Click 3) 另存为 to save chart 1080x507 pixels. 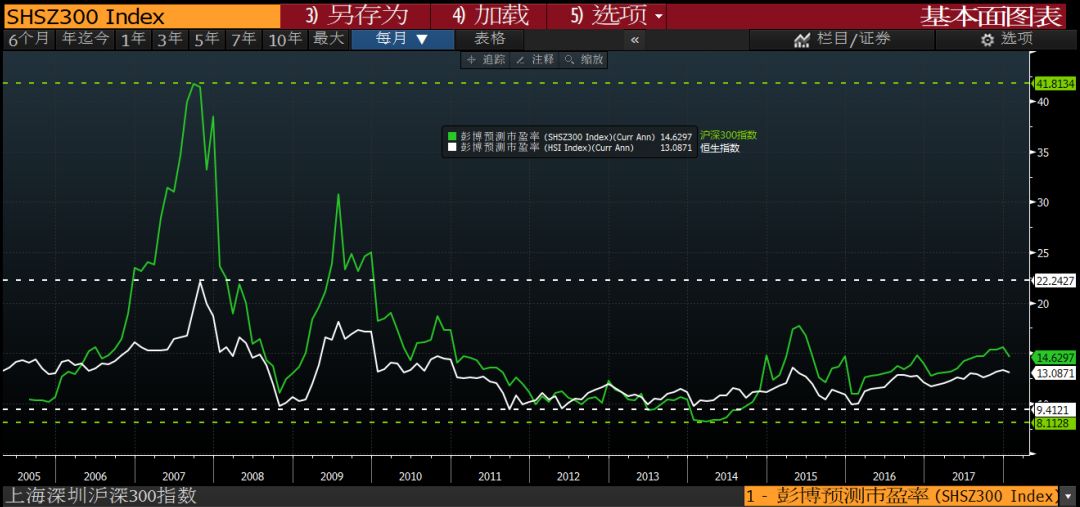point(355,16)
